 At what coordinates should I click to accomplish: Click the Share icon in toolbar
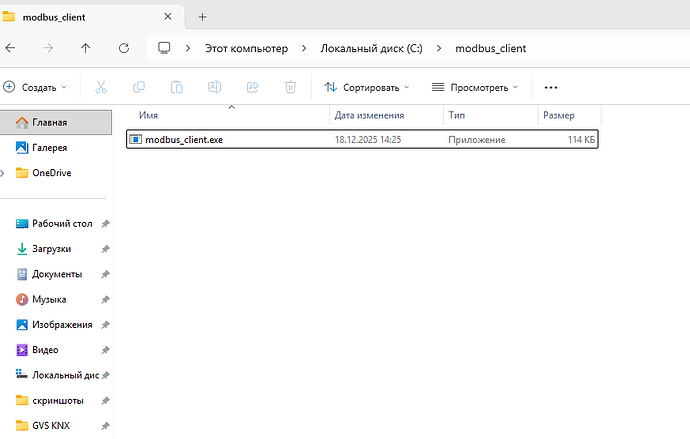pyautogui.click(x=253, y=87)
